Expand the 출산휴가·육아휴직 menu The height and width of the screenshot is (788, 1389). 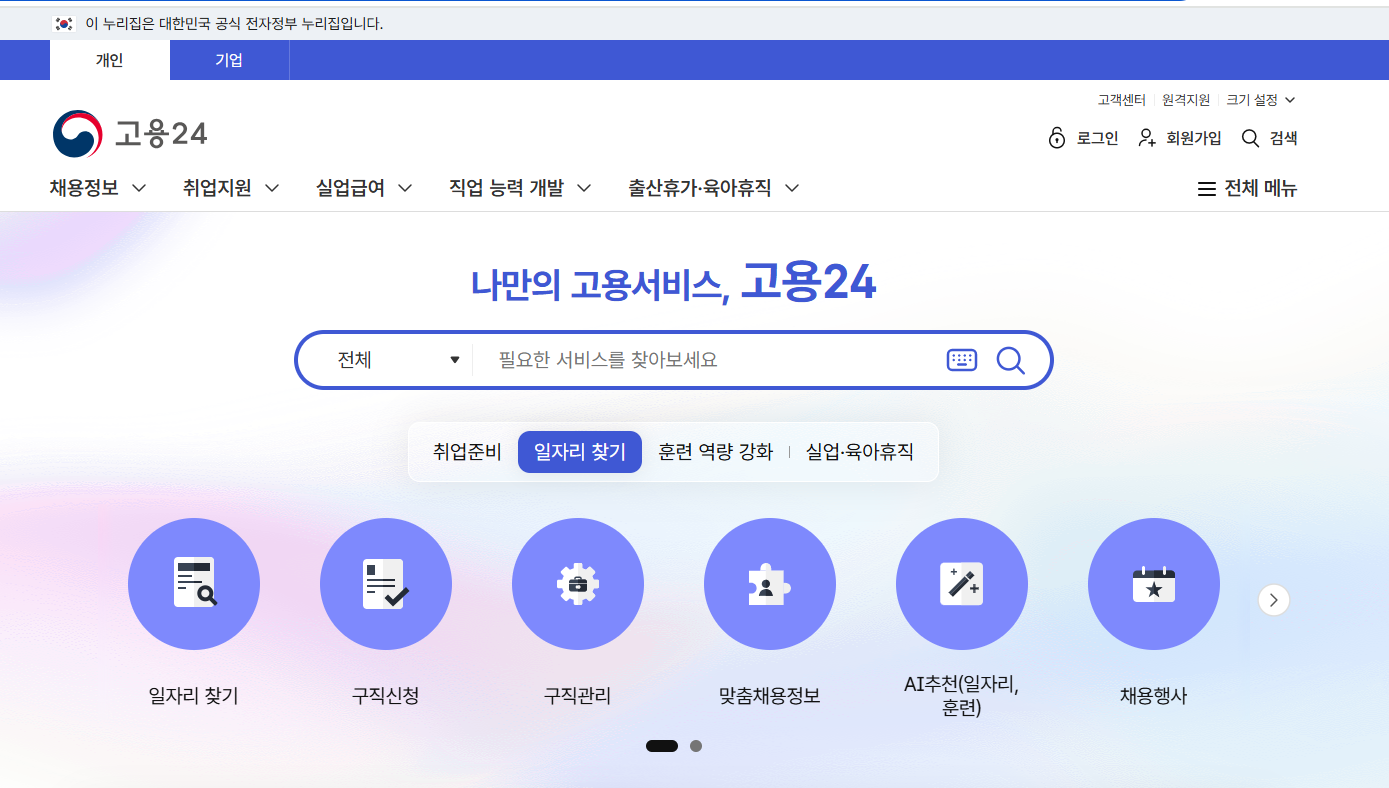(714, 188)
